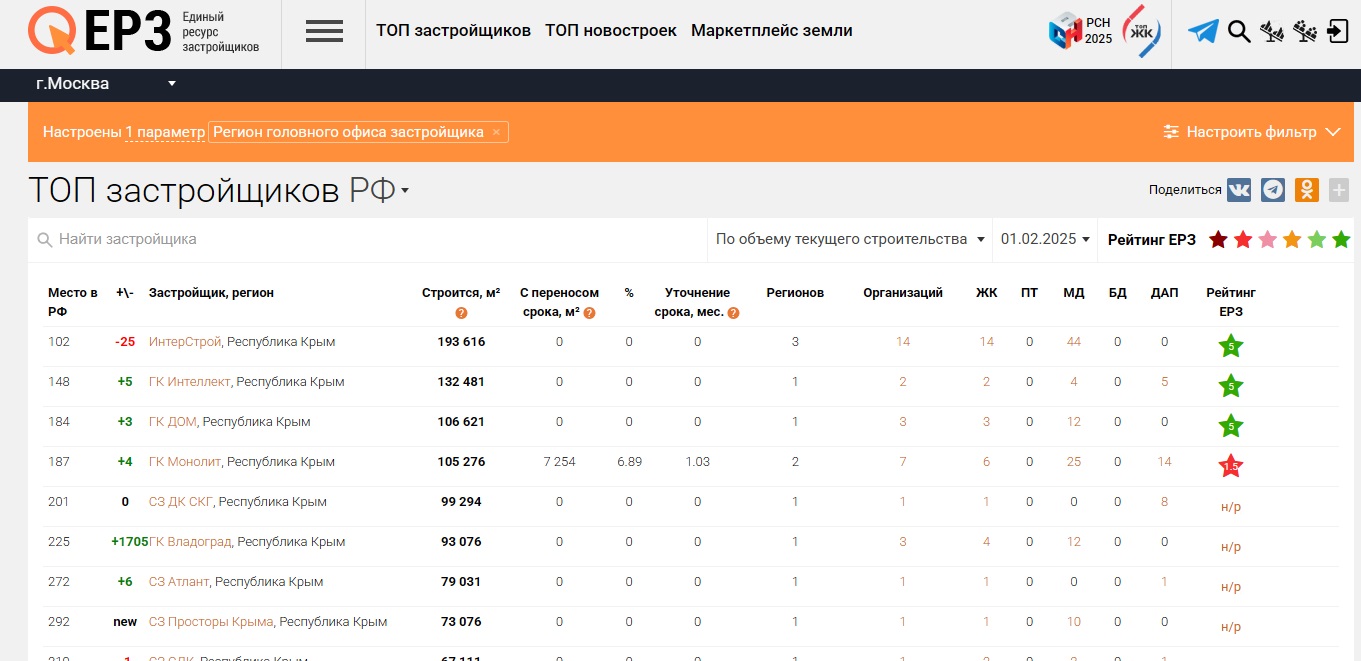Filter by pink rating star
Viewport: 1361px width, 661px height.
pyautogui.click(x=1267, y=240)
